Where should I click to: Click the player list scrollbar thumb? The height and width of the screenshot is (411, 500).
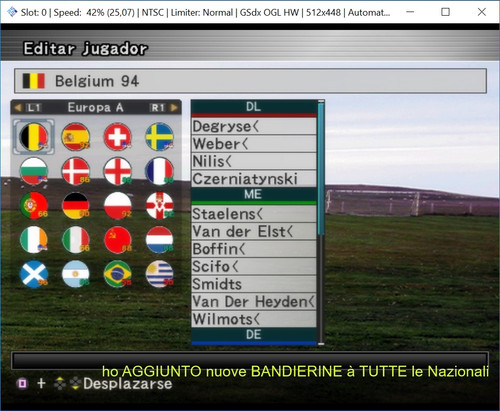coord(321,168)
